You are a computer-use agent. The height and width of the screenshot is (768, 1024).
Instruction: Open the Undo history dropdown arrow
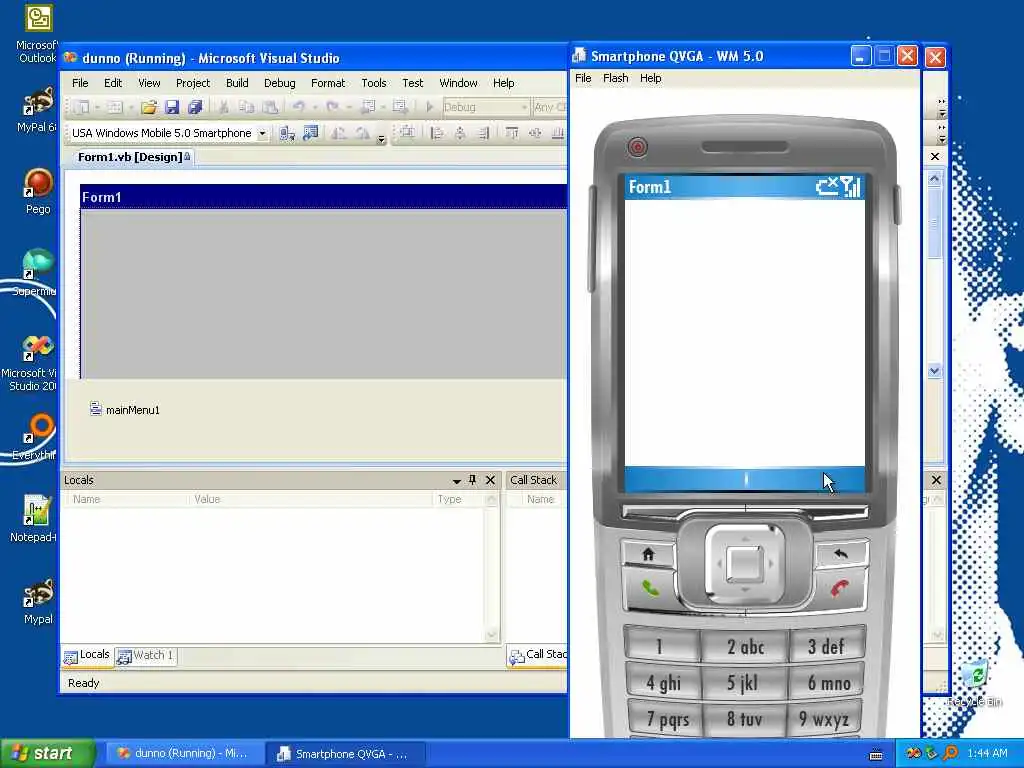click(315, 107)
